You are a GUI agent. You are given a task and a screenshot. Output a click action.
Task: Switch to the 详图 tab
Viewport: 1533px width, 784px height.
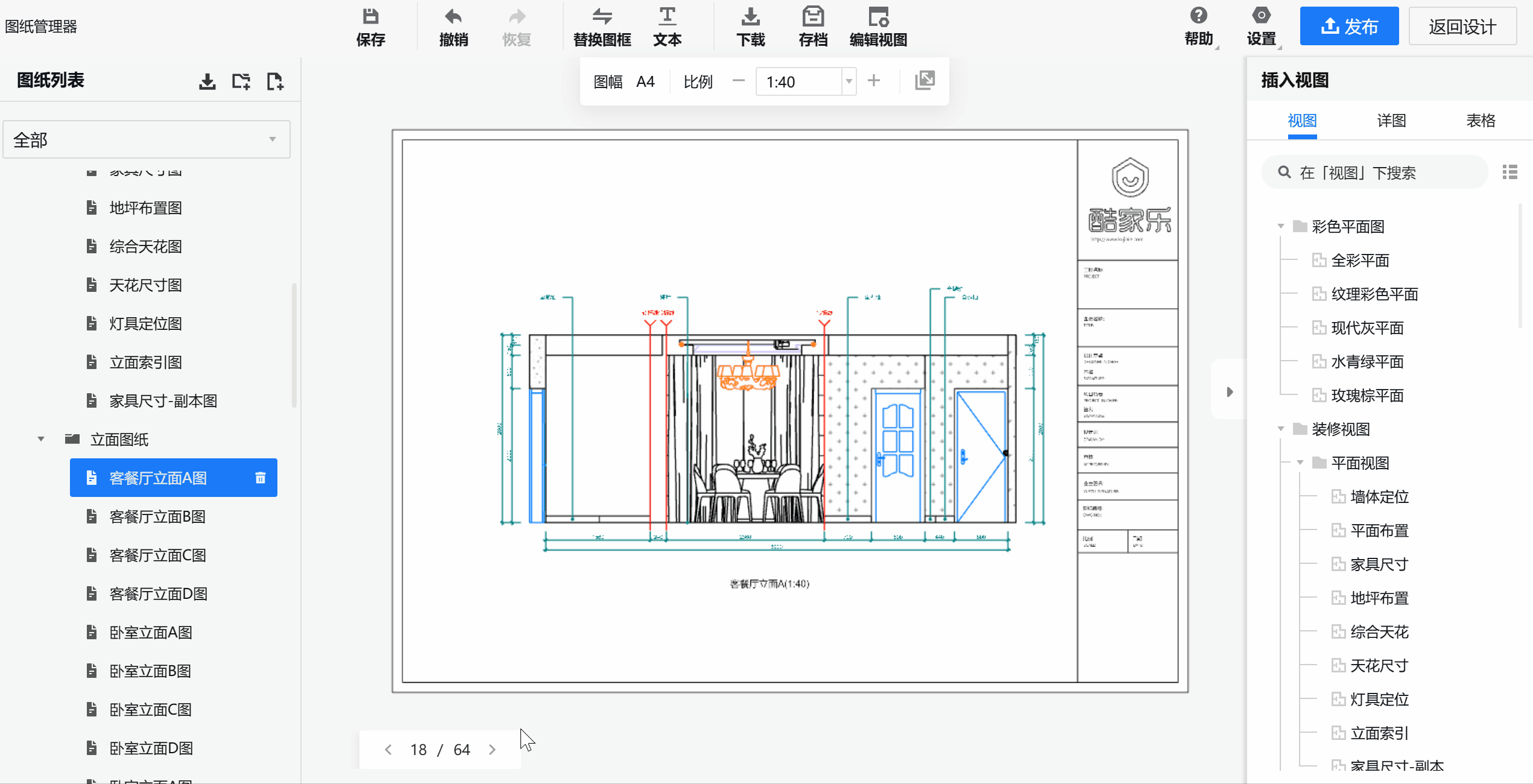(1391, 121)
